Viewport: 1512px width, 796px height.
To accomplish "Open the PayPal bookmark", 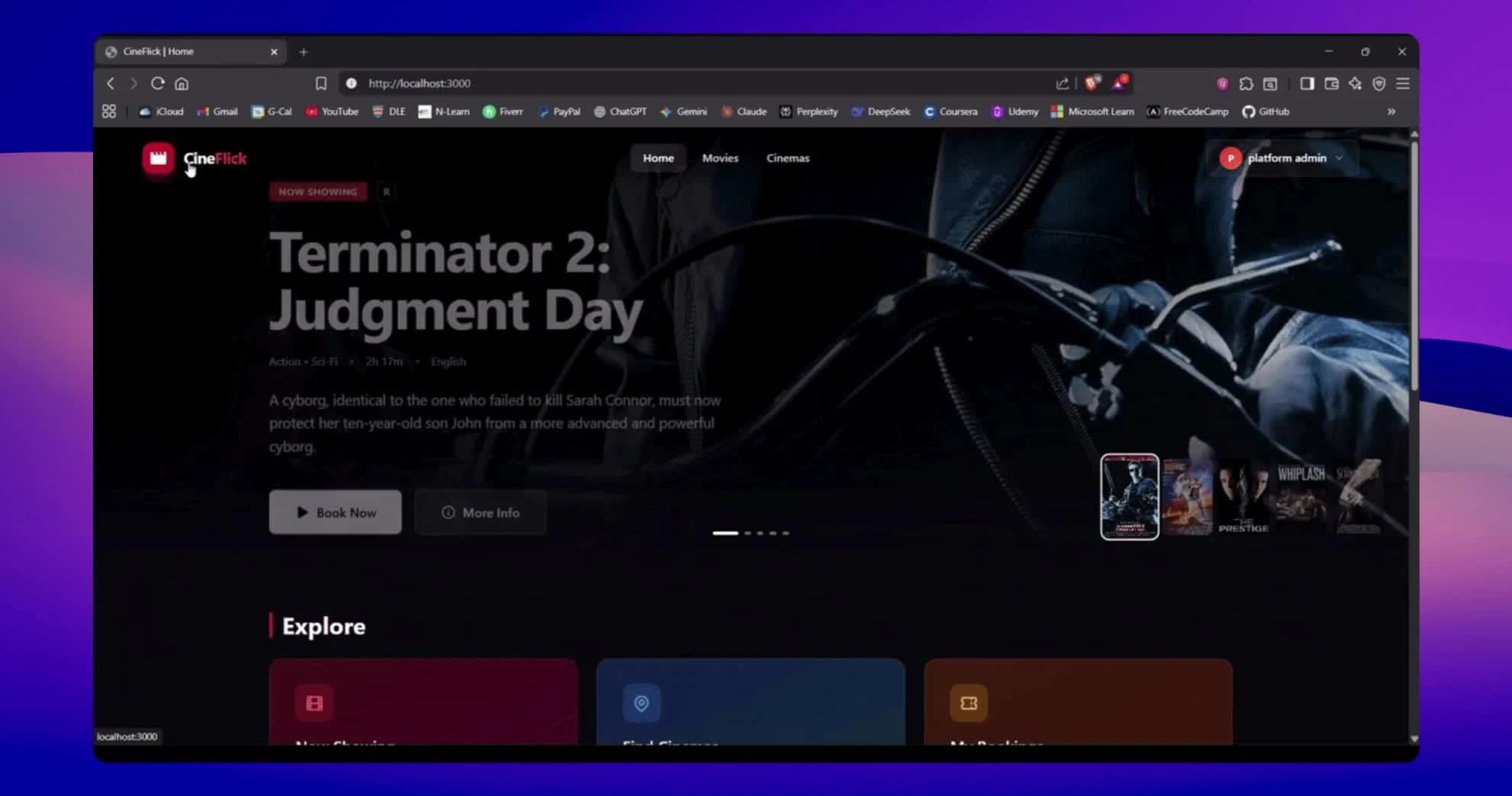I will tap(559, 111).
